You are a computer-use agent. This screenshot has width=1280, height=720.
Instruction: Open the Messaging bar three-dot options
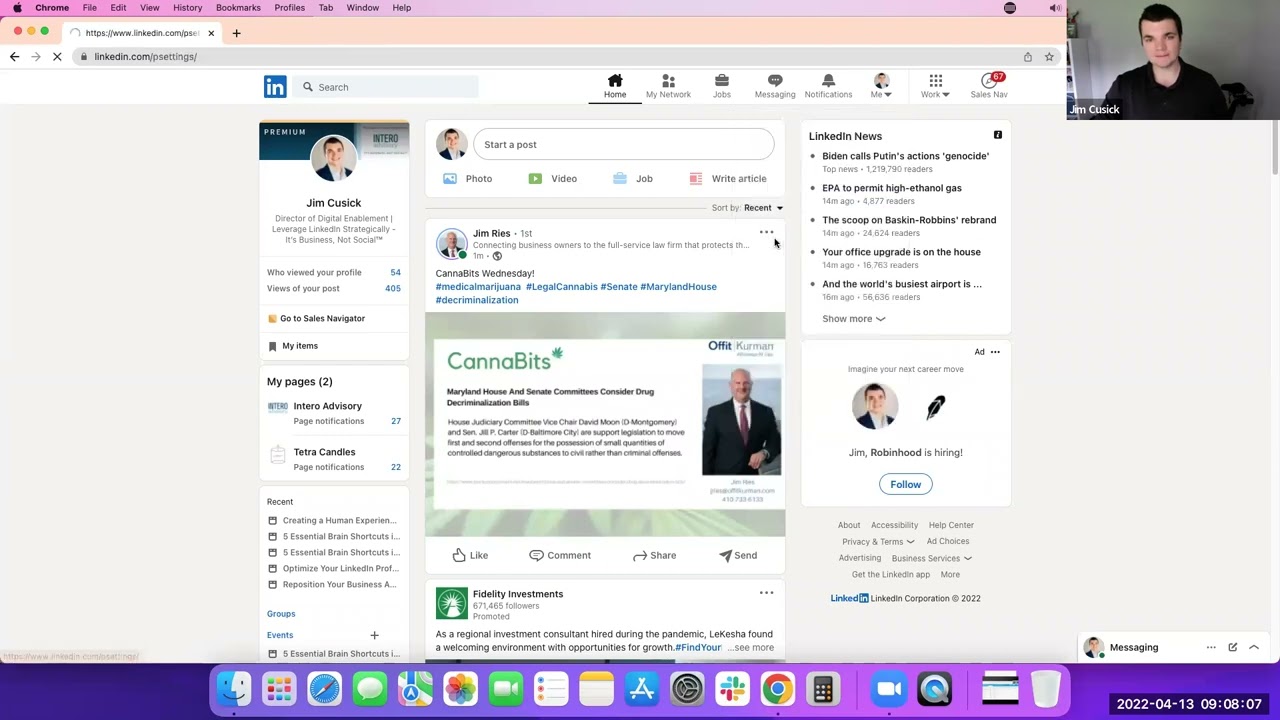click(1211, 647)
